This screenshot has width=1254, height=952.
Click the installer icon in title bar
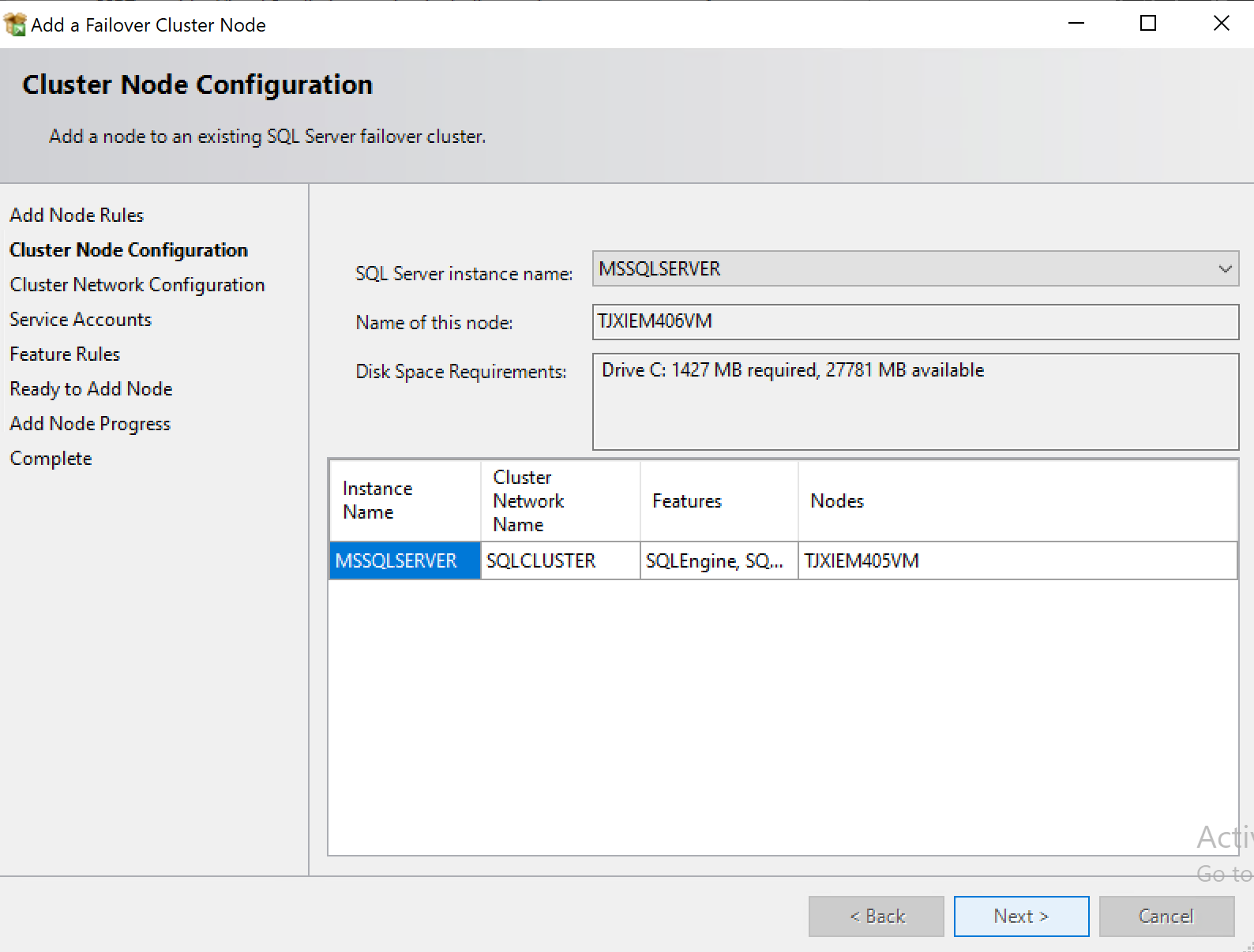pos(15,24)
